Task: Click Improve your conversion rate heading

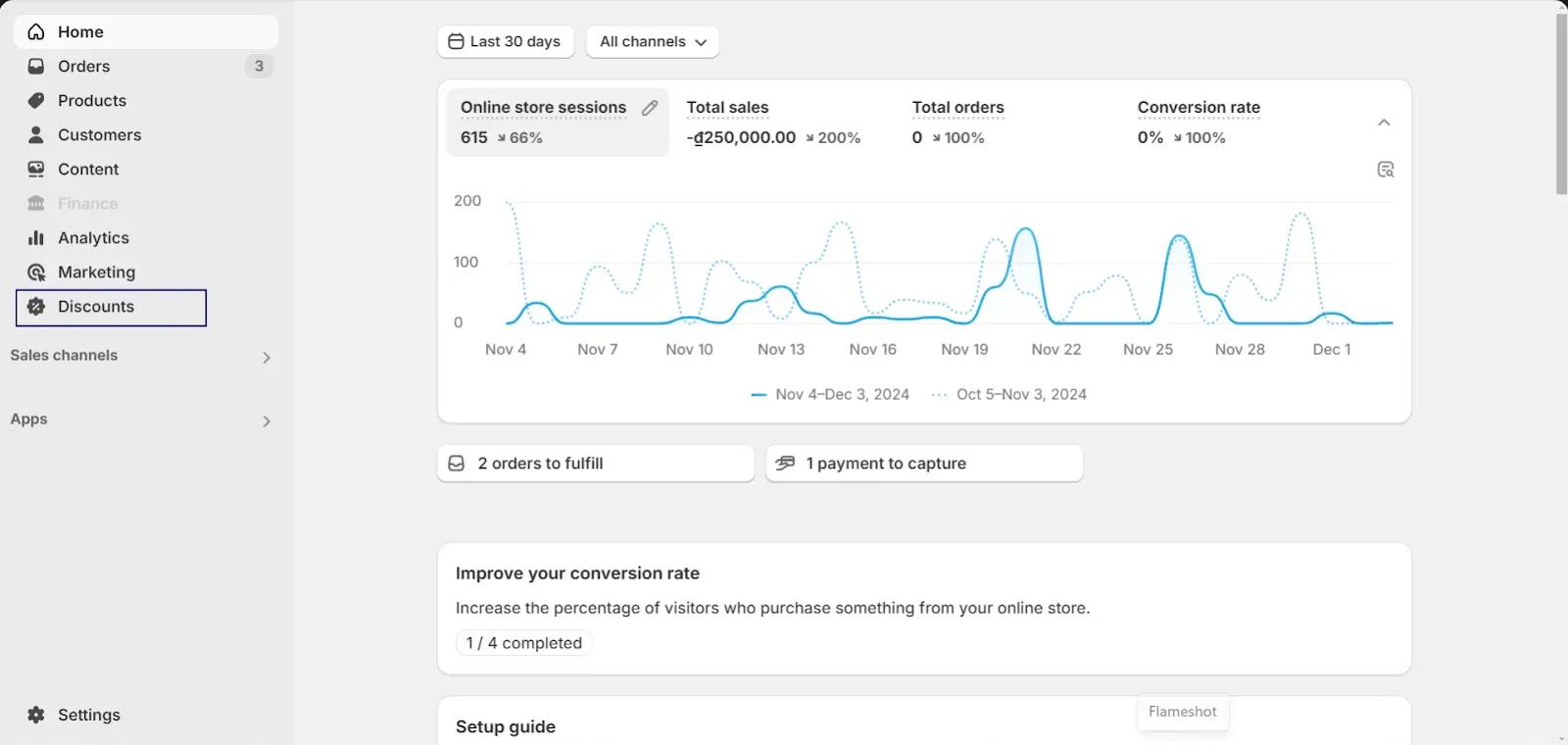Action: [x=577, y=573]
